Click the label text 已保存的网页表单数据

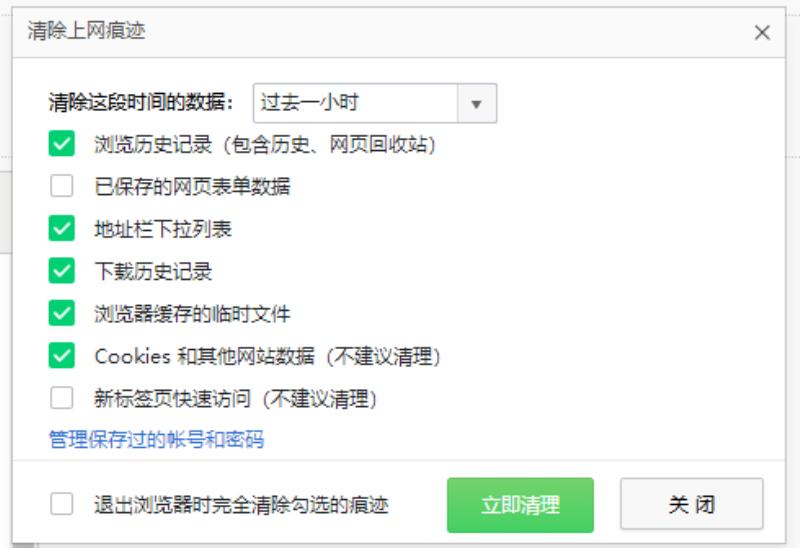click(x=192, y=186)
